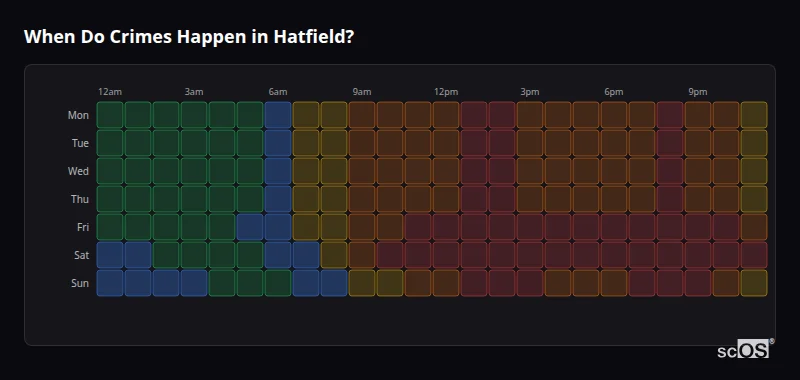Image resolution: width=800 pixels, height=380 pixels.
Task: Click the Monday 9am orange cell
Action: [x=362, y=115]
